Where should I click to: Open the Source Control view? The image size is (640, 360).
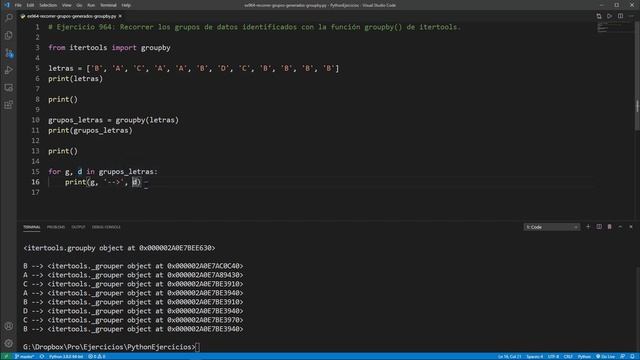click(9, 53)
